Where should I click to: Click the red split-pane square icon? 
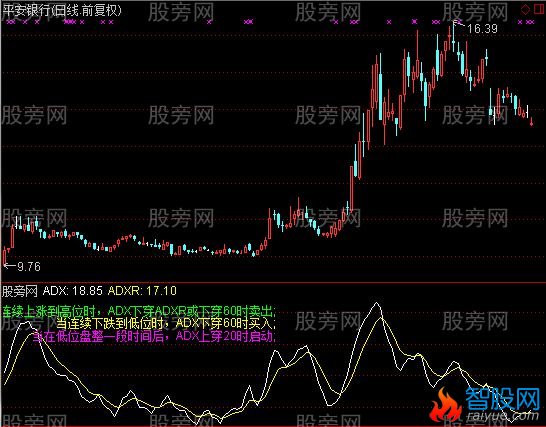point(539,9)
